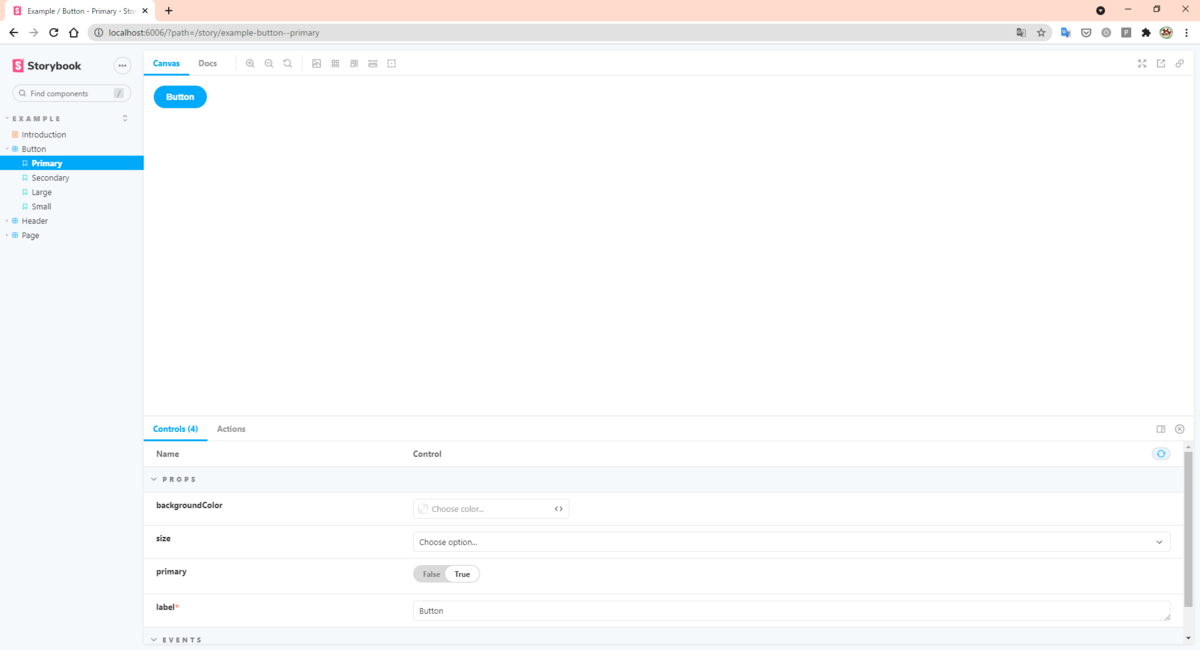Screen dimensions: 1200x650
Task: Select the Example / Button browser tab
Action: coord(80,10)
